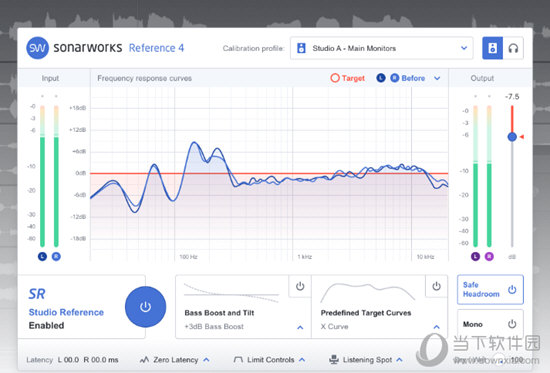The height and width of the screenshot is (373, 550).
Task: Click the Latency readout text
Action: [x=72, y=360]
